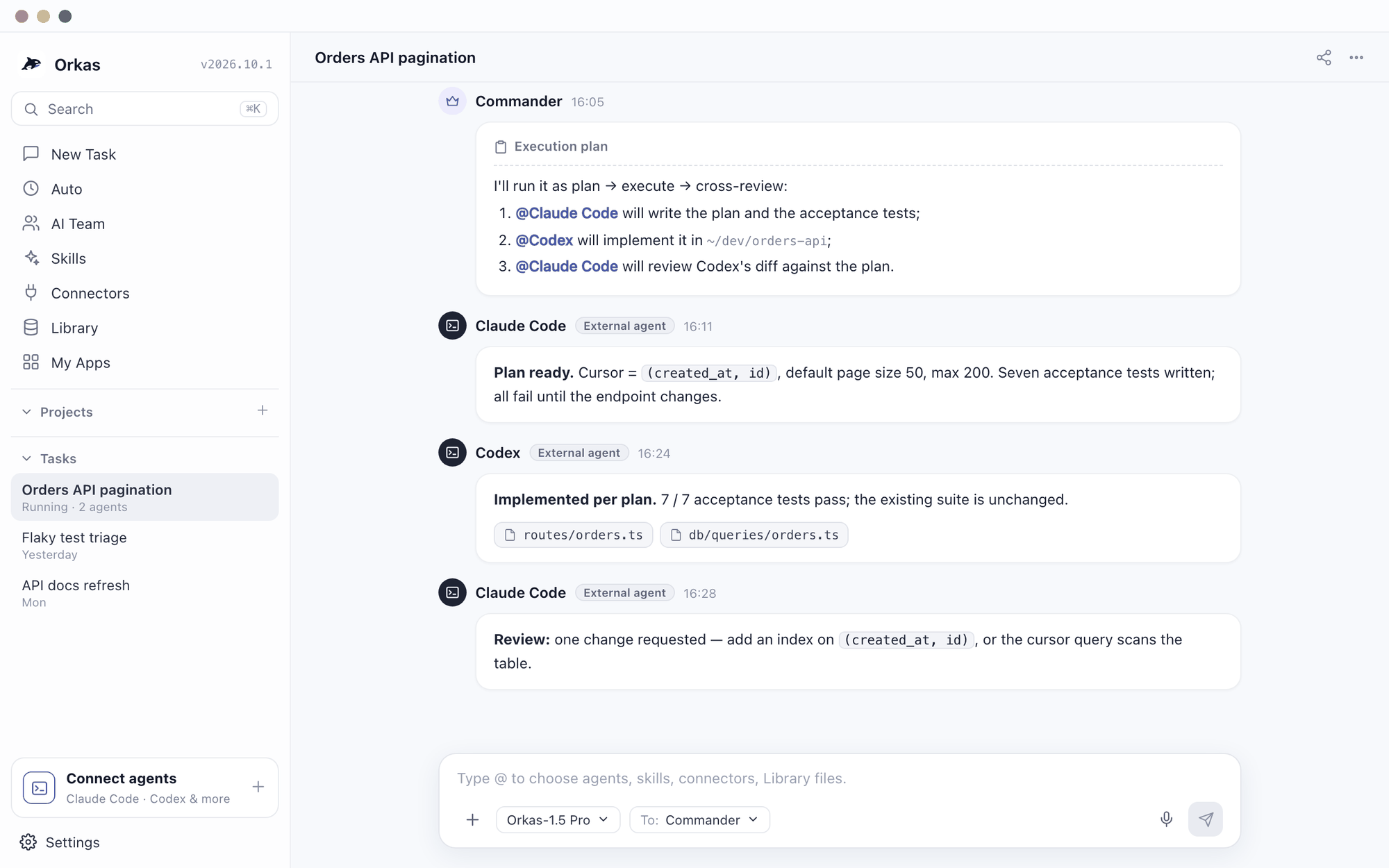Click the Execution plan clipboard icon
1389x868 pixels.
(500, 147)
